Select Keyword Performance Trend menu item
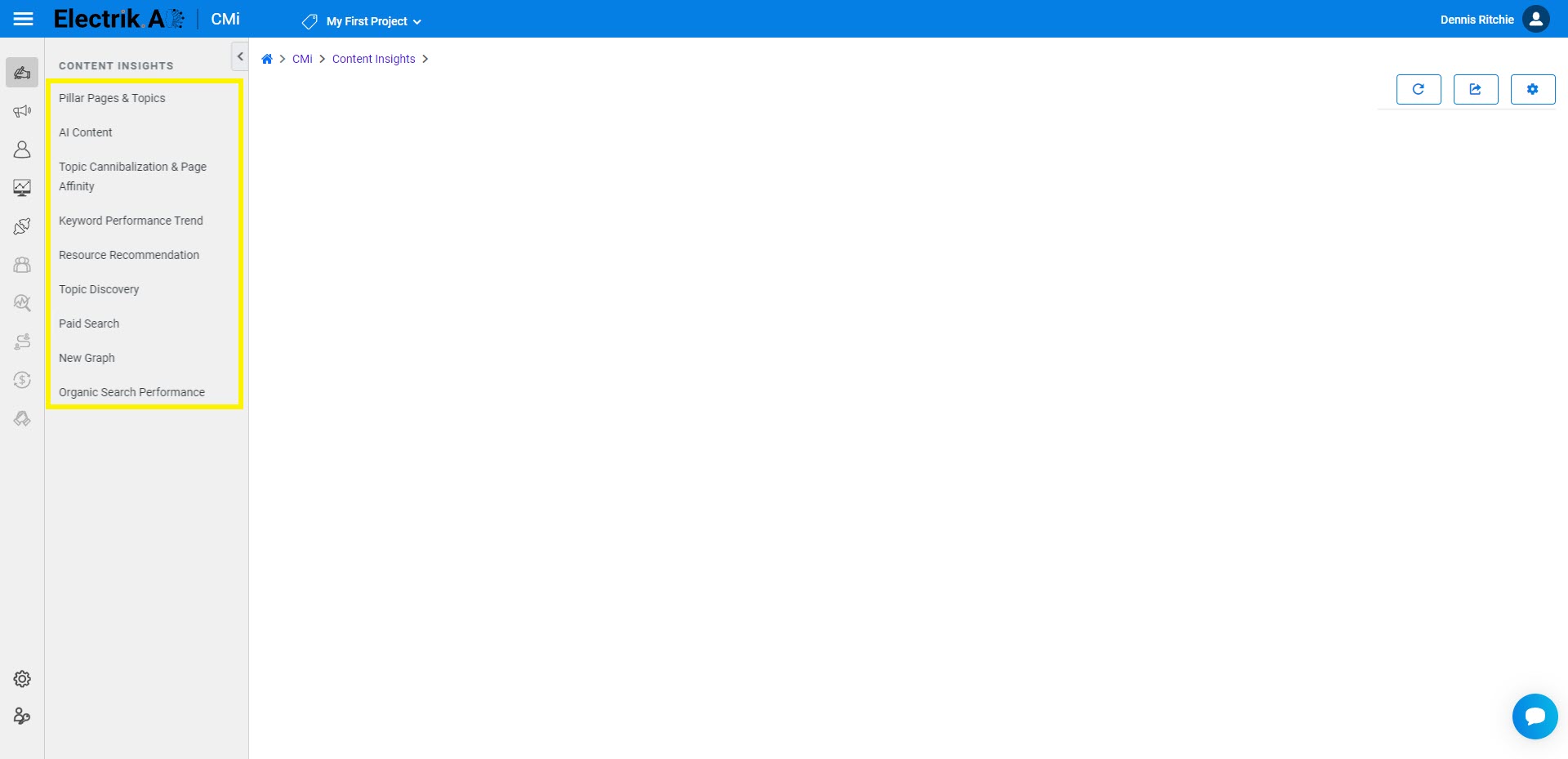This screenshot has height=759, width=1568. click(x=131, y=221)
